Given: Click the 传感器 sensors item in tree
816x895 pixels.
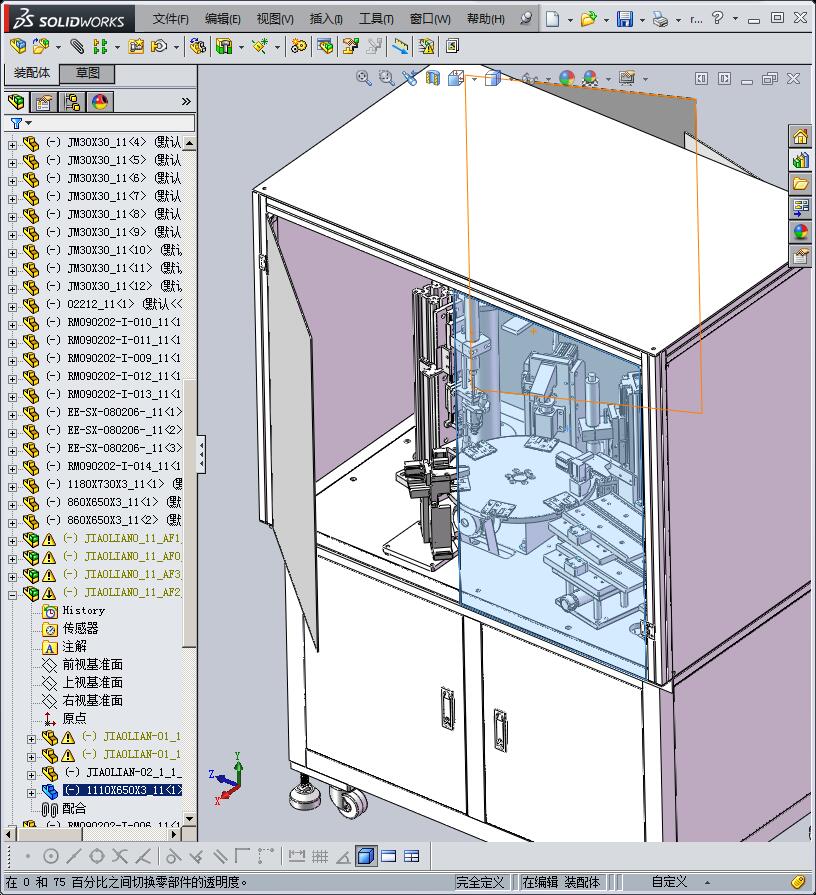Looking at the screenshot, I should [80, 628].
